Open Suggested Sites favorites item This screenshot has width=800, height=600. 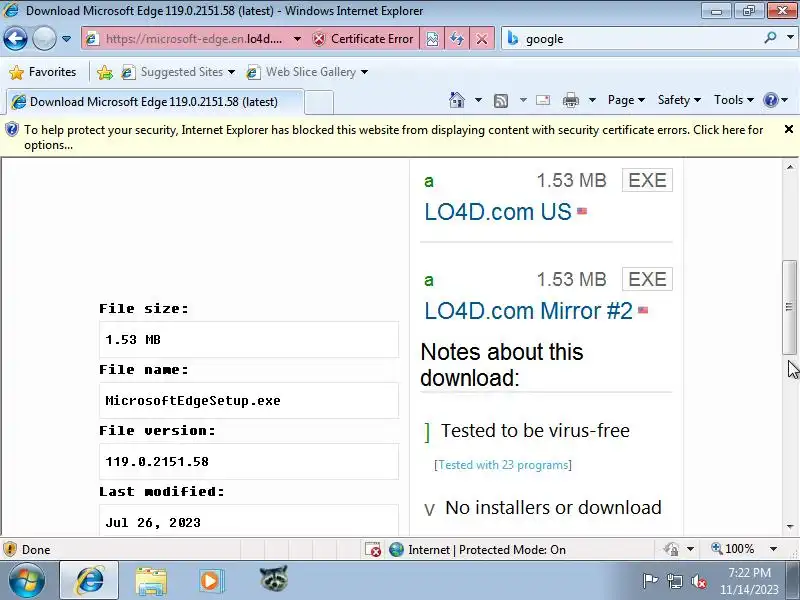pos(178,72)
